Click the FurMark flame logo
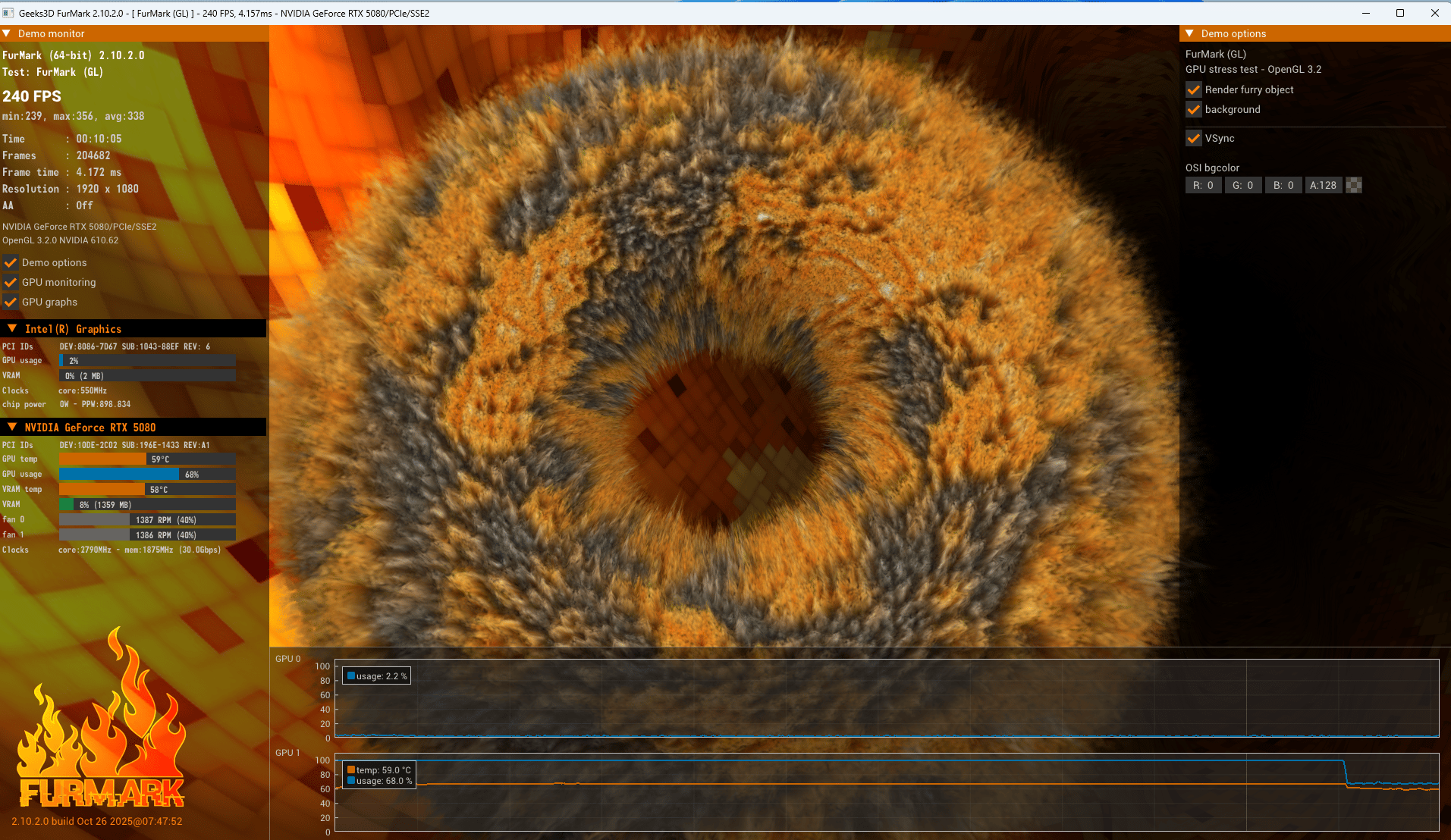 (102, 717)
